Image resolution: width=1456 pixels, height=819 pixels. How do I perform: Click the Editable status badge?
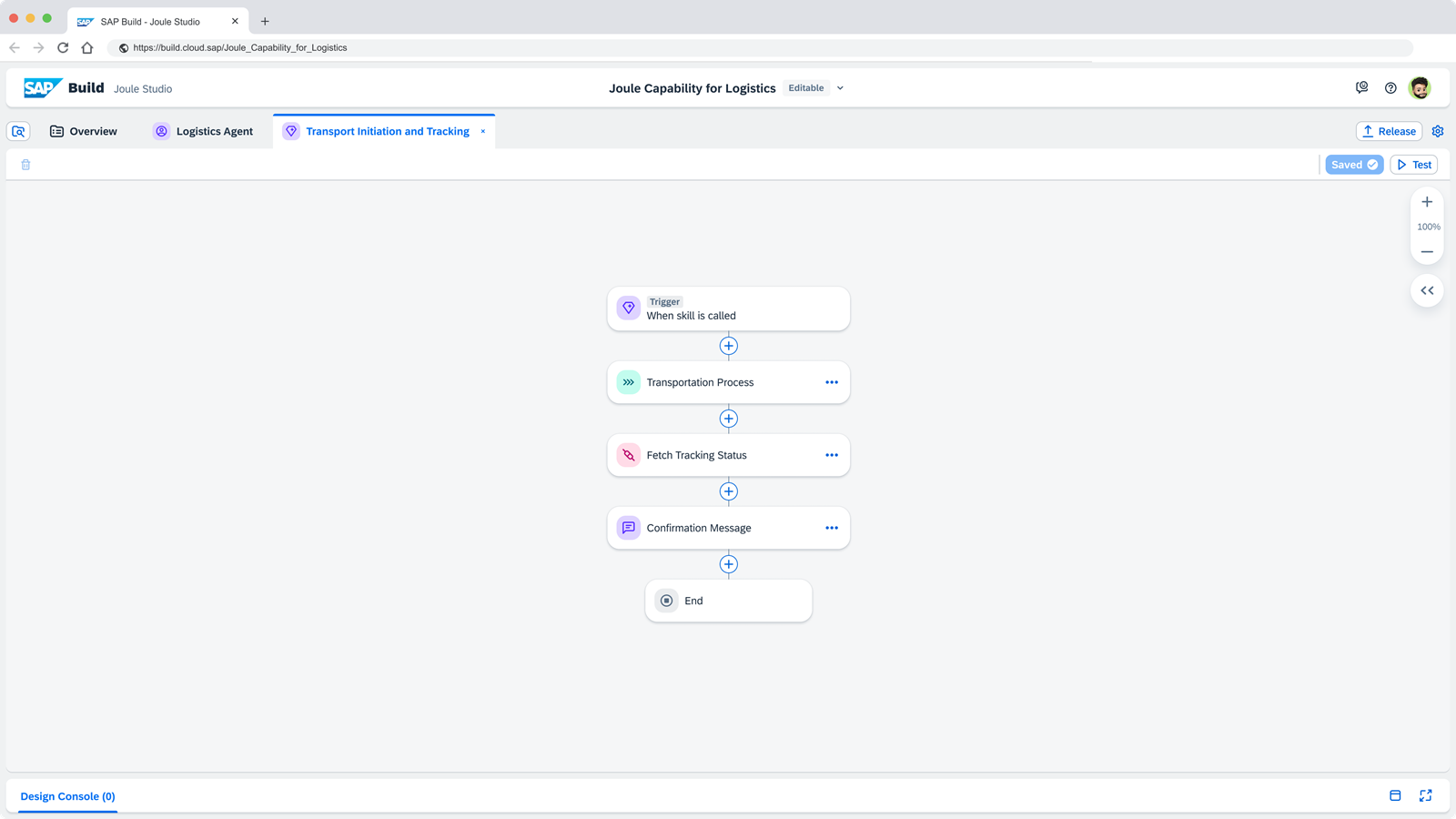point(806,88)
